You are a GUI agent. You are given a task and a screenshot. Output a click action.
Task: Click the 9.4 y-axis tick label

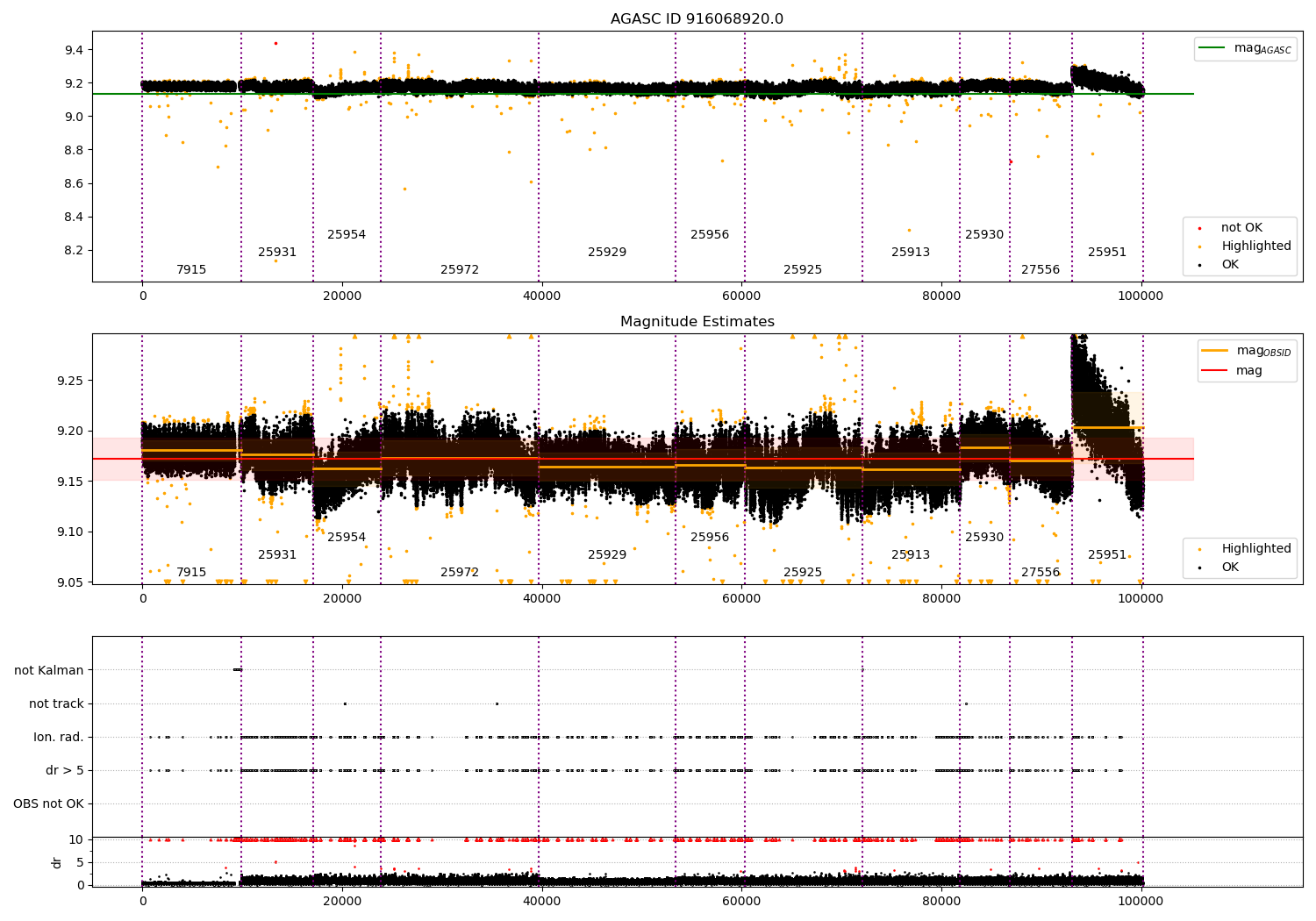74,50
